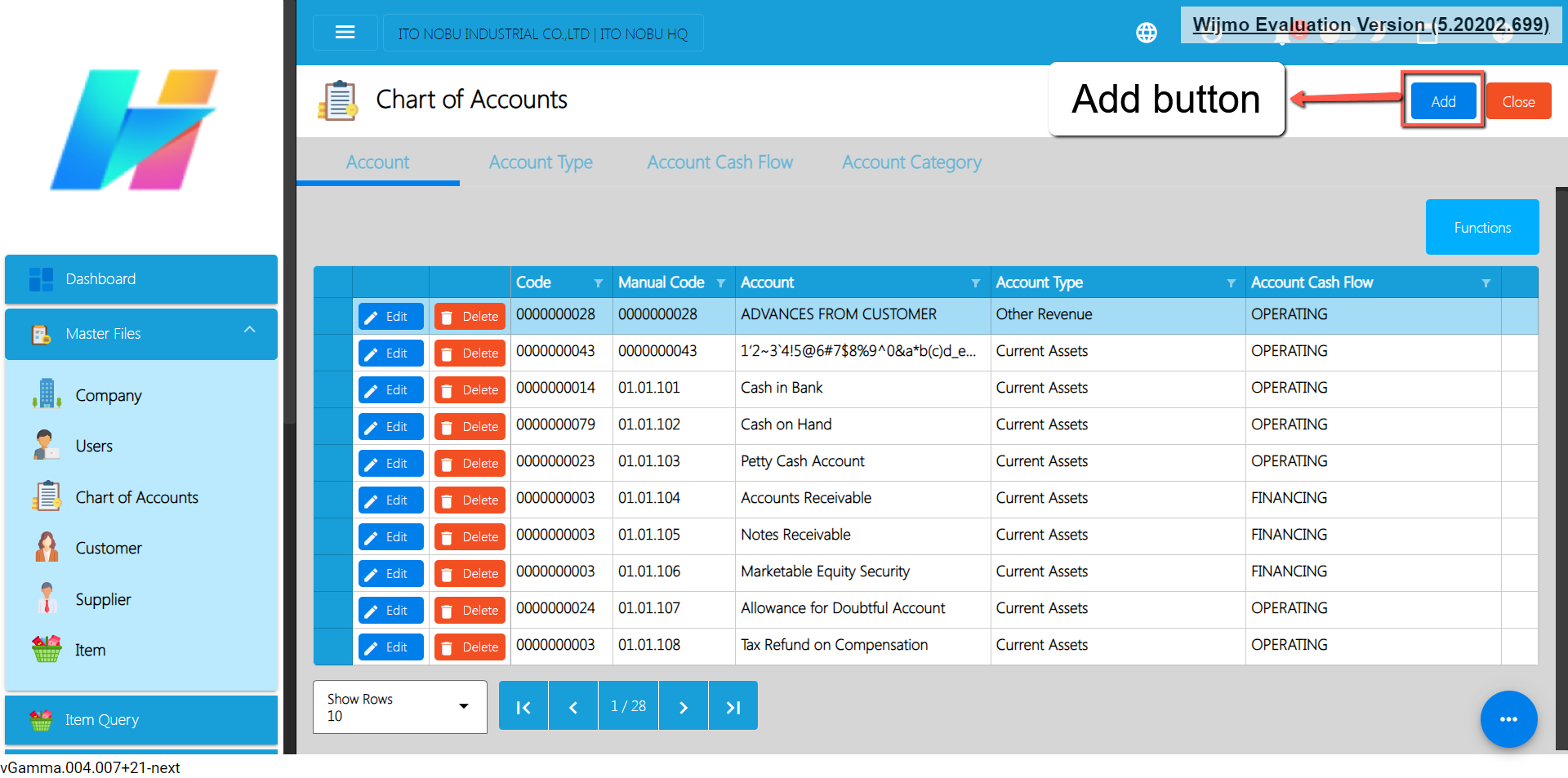The width and height of the screenshot is (1568, 778).
Task: Switch to the Account Type tab
Action: point(541,162)
